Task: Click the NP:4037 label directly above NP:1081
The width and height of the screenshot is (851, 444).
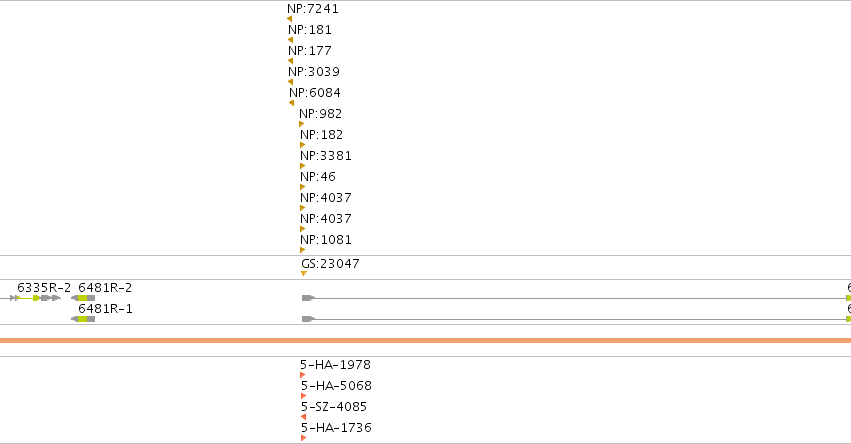Action: pos(326,219)
